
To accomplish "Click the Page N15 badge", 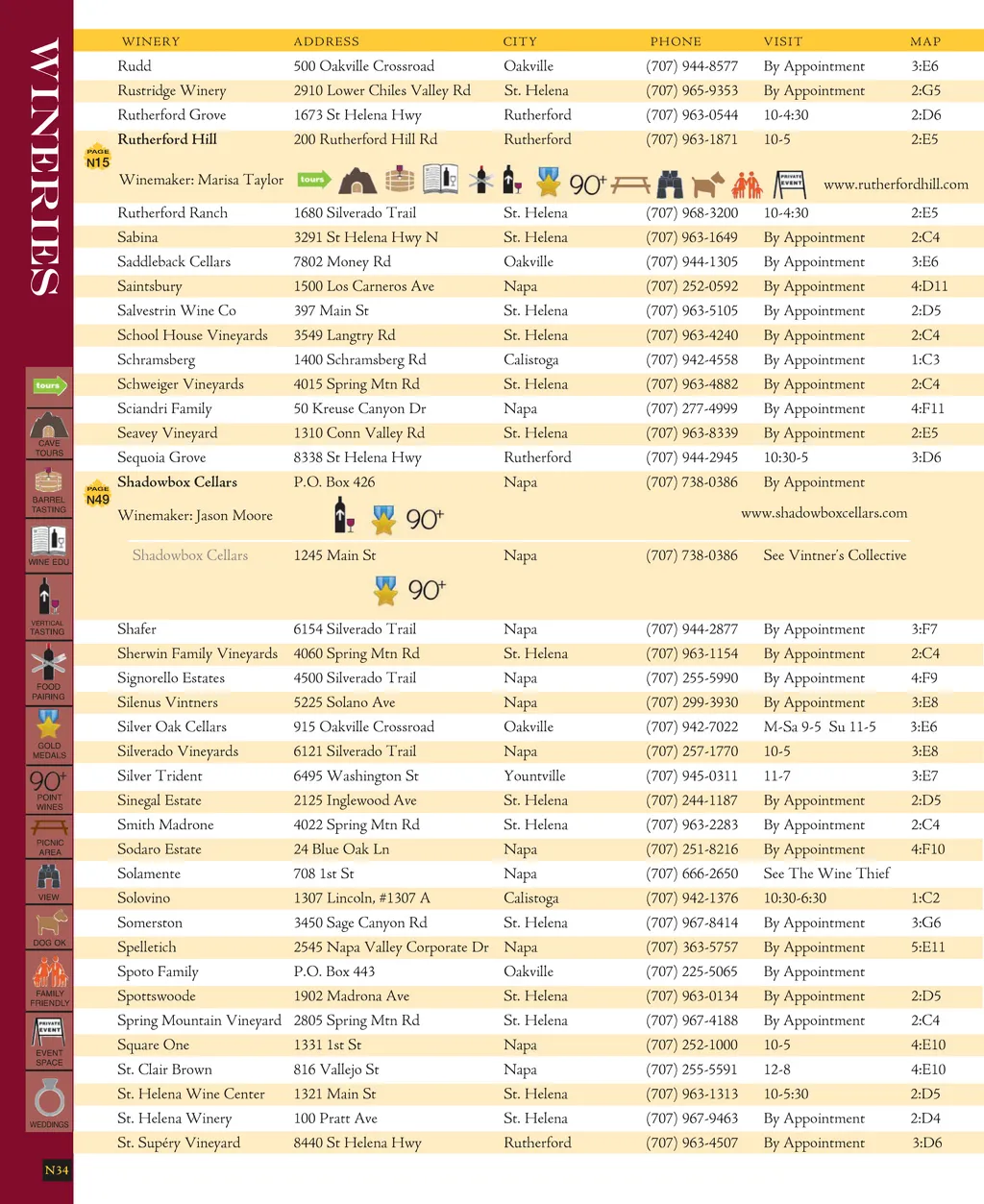I will pyautogui.click(x=98, y=159).
